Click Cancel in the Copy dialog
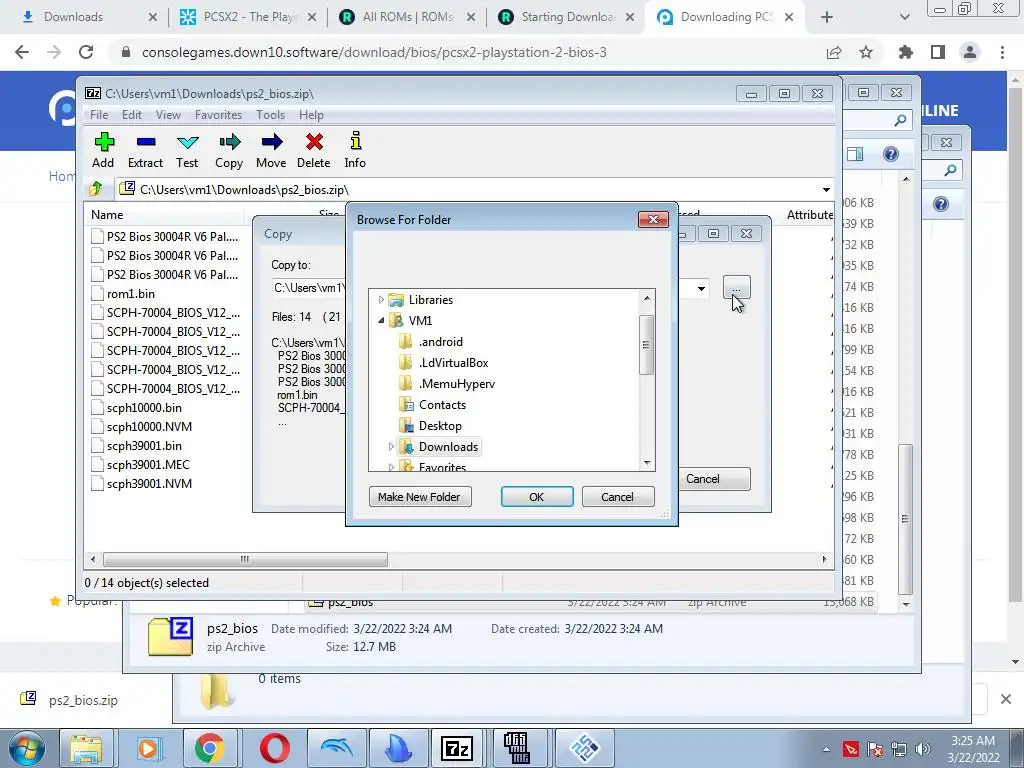 click(x=714, y=479)
